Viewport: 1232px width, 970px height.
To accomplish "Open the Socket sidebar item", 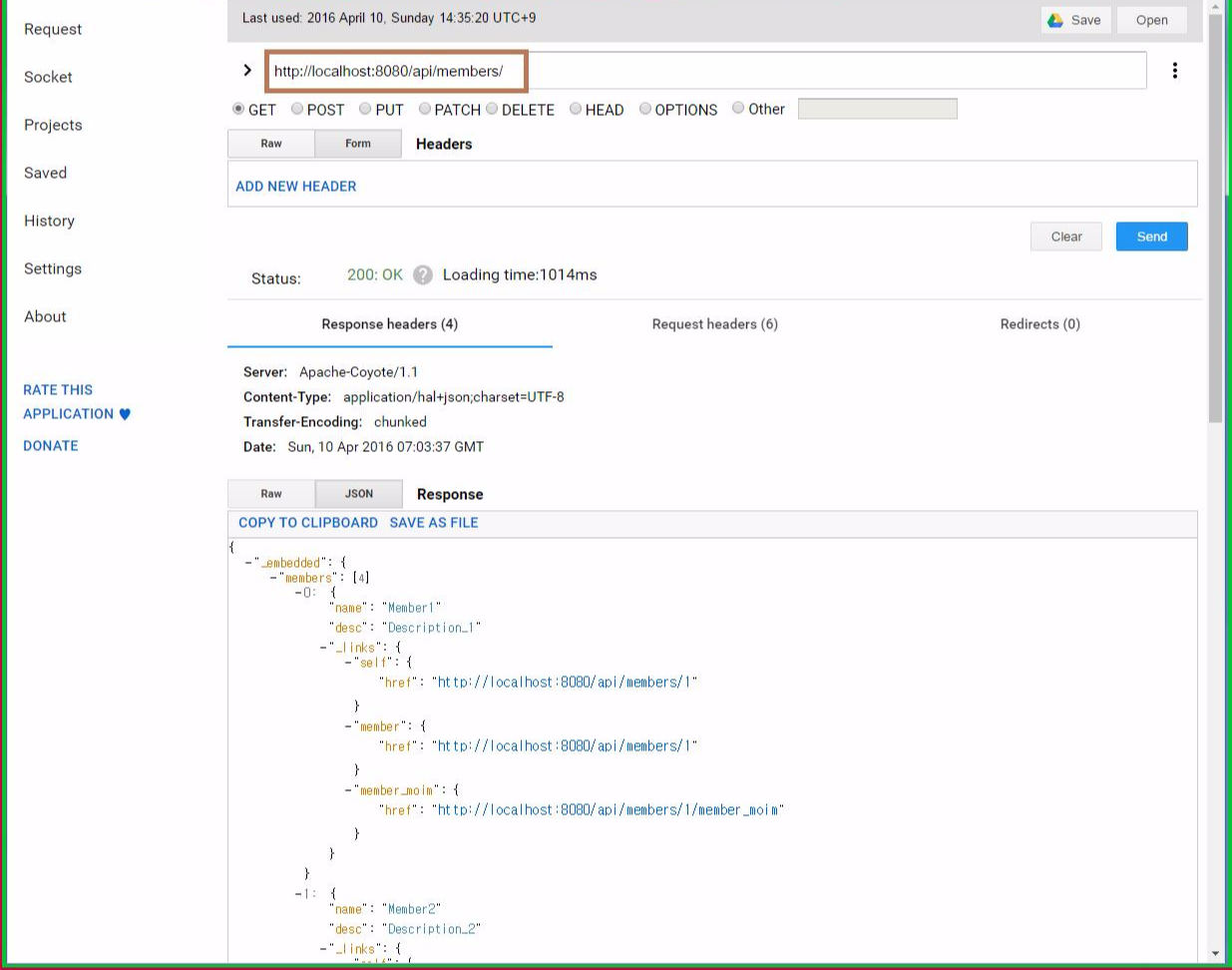I will pyautogui.click(x=48, y=77).
